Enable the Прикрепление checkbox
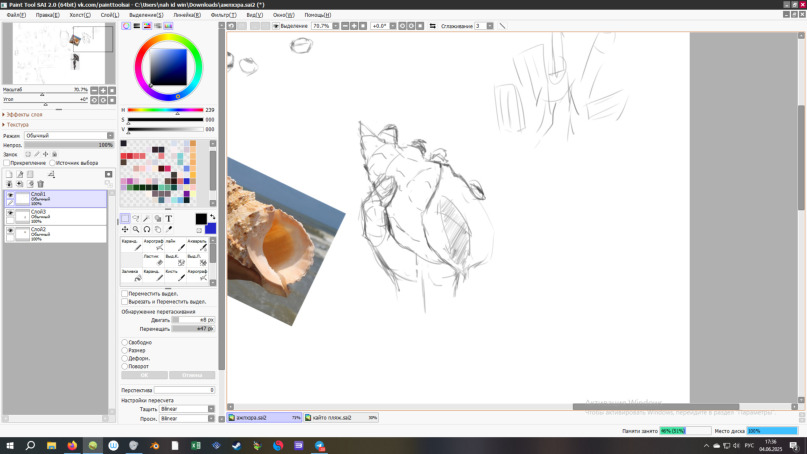The image size is (807, 454). pyautogui.click(x=8, y=163)
